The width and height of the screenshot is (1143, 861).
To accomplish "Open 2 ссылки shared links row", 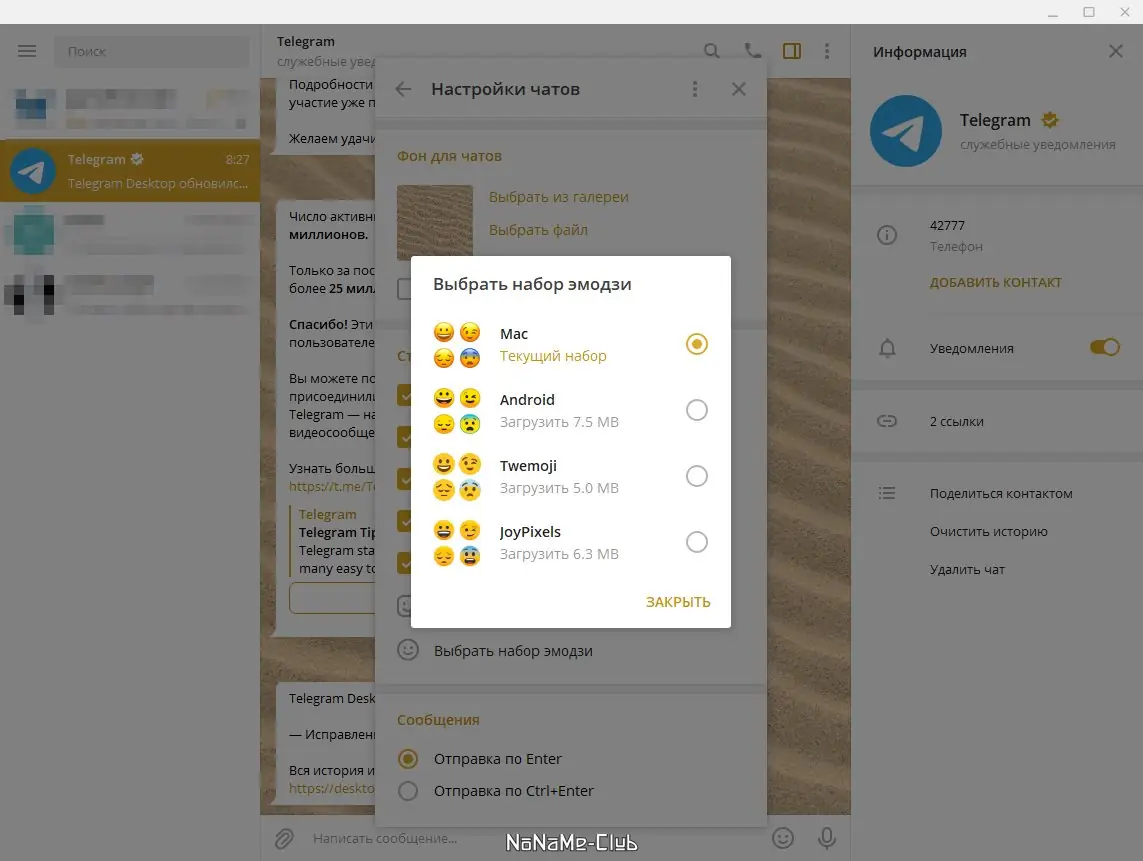I will pos(997,421).
